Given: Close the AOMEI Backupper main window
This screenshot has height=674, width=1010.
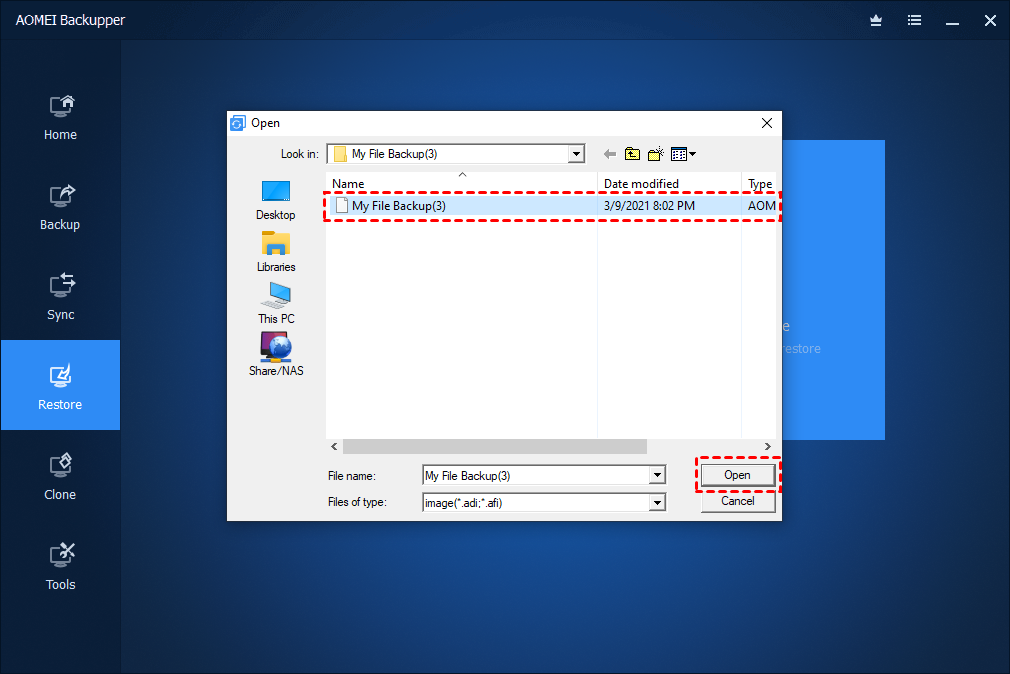Looking at the screenshot, I should tap(990, 21).
